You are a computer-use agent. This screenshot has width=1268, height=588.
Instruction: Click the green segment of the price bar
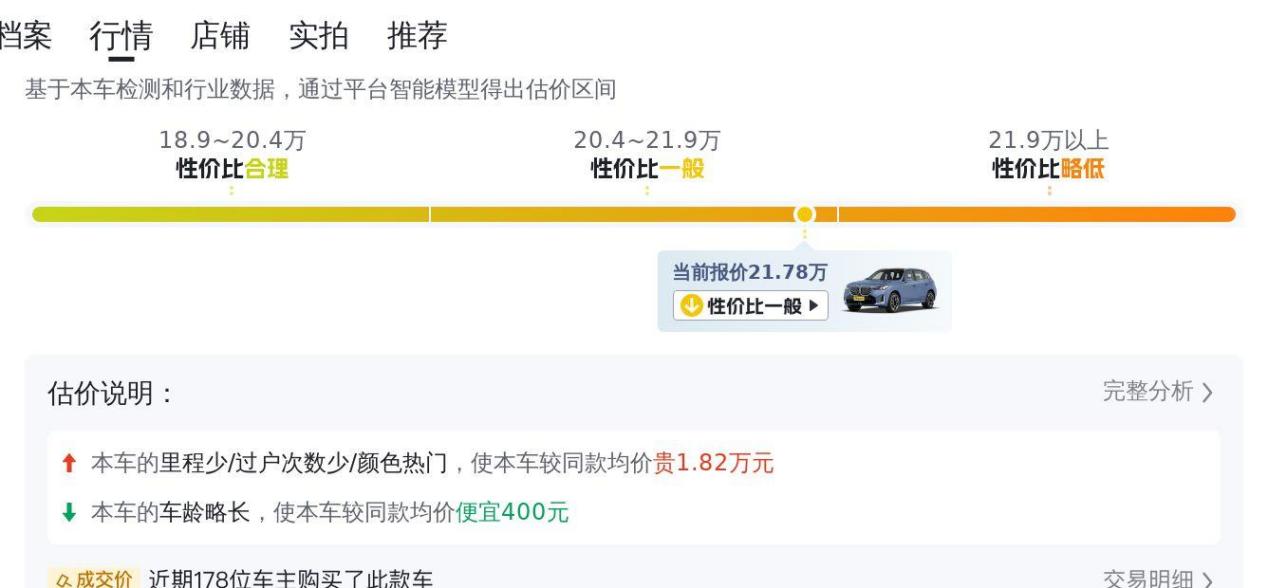point(230,214)
